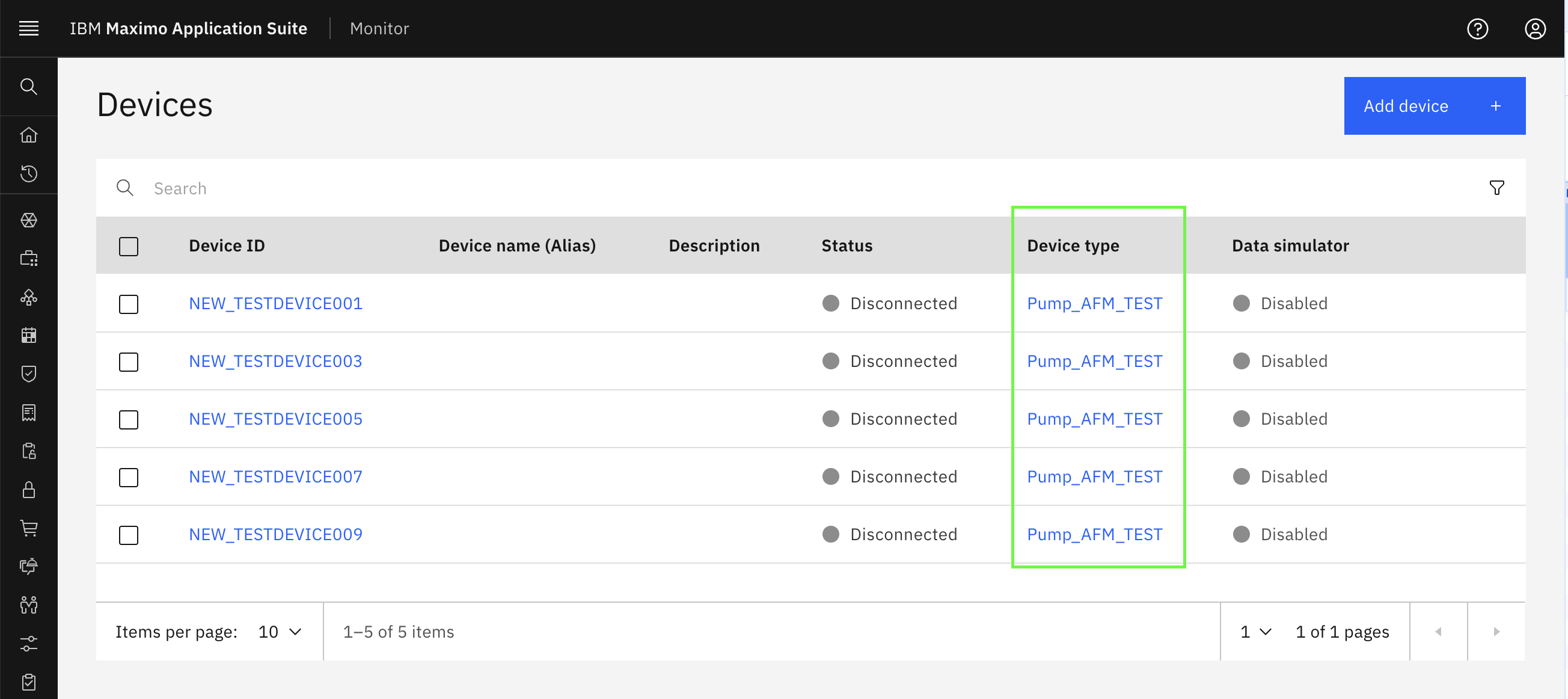The height and width of the screenshot is (699, 1568).
Task: Open Items per page dropdown
Action: tap(280, 632)
